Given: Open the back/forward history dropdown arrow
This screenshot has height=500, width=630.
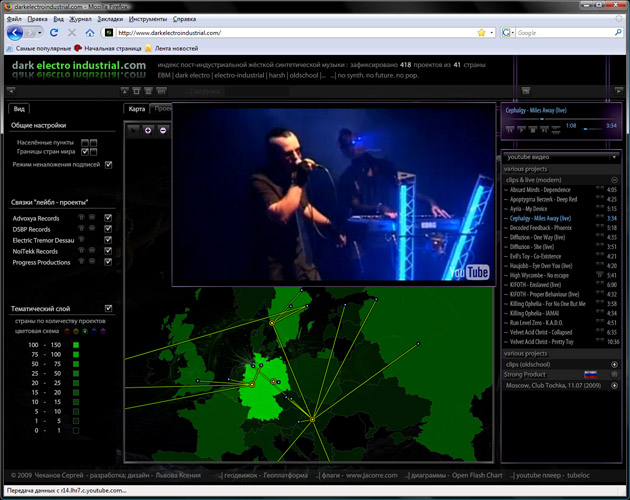Looking at the screenshot, I should tap(39, 33).
